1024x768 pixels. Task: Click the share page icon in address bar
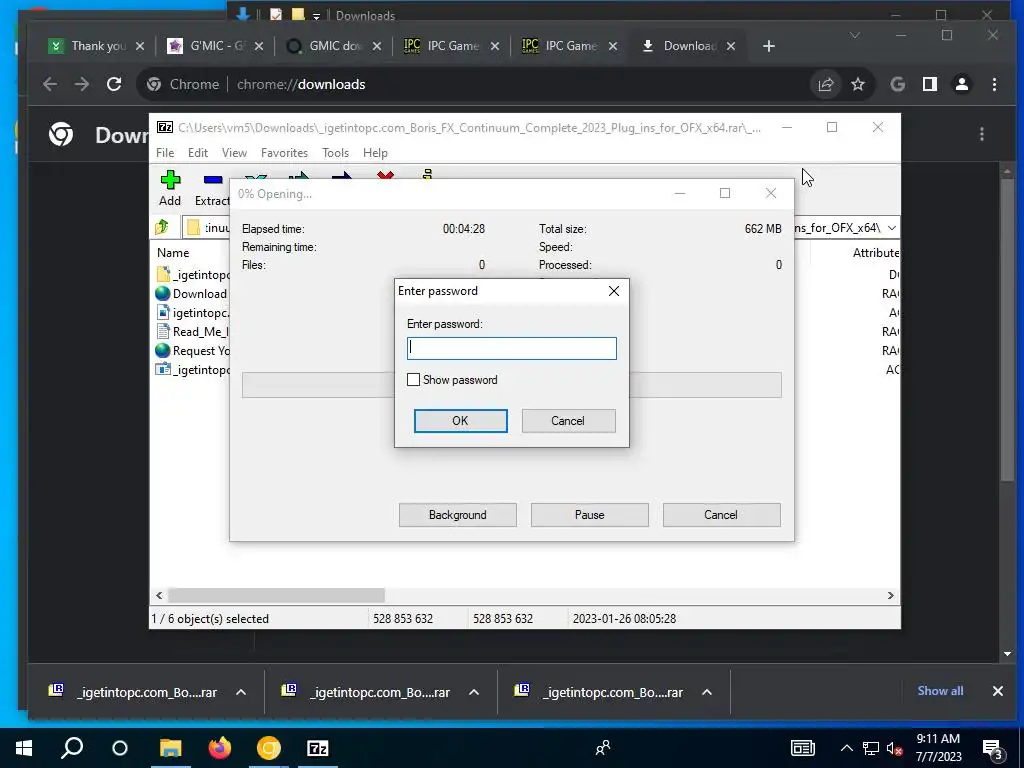825,84
